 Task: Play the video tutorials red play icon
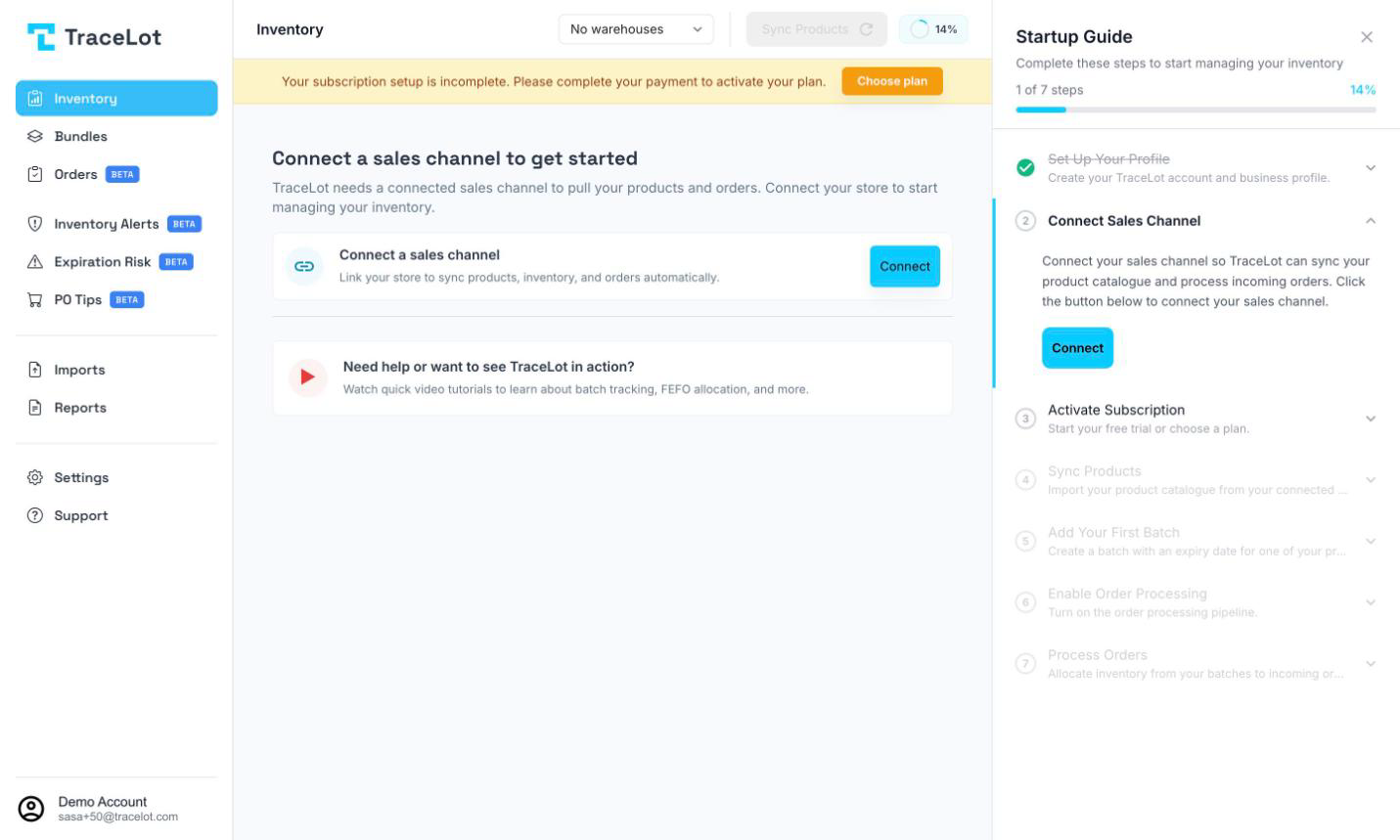(x=307, y=377)
